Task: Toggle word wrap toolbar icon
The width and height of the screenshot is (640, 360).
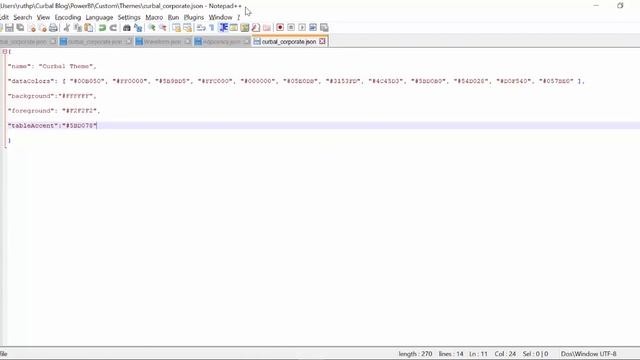Action: pos(201,28)
